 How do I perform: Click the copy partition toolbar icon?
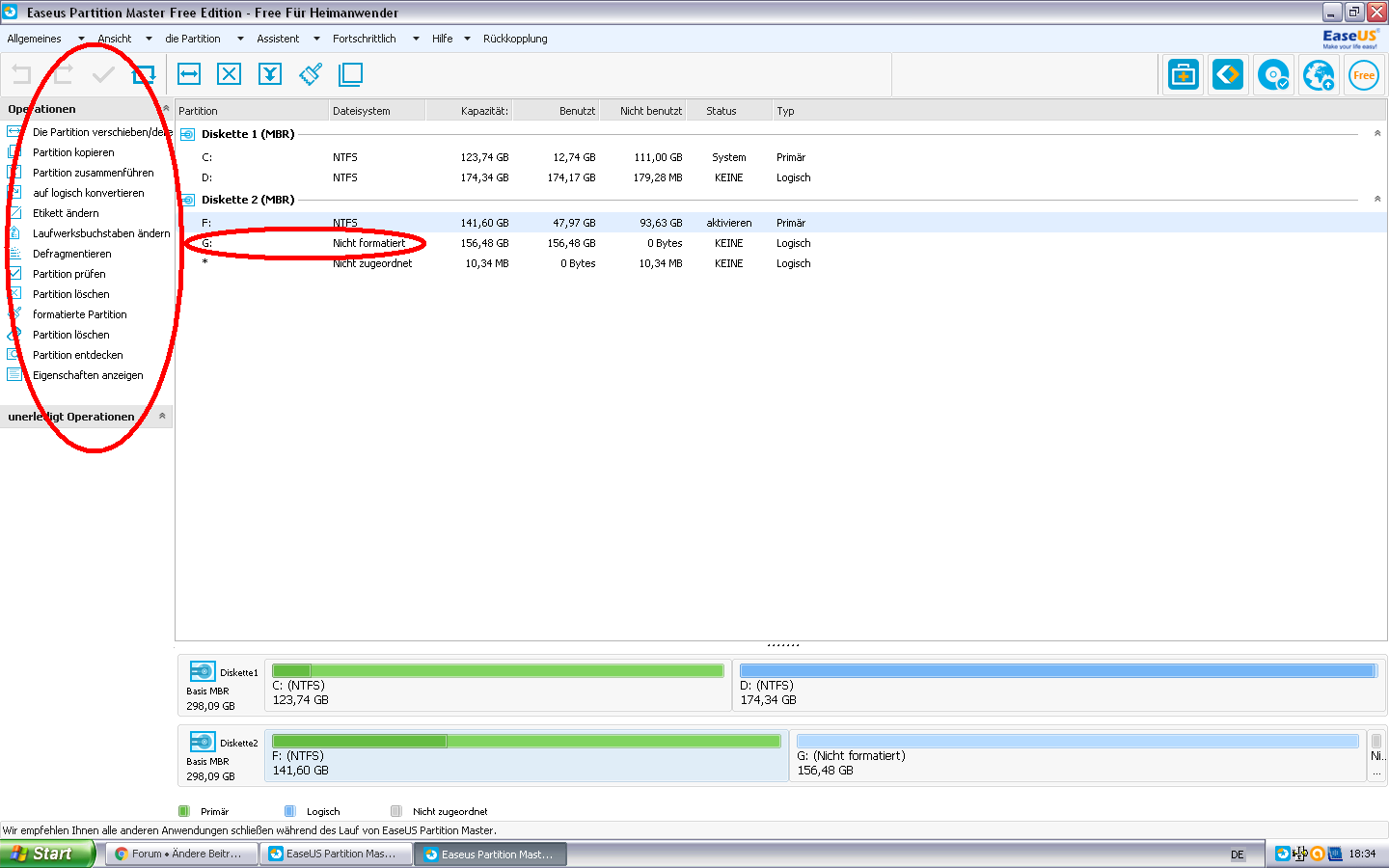point(351,74)
